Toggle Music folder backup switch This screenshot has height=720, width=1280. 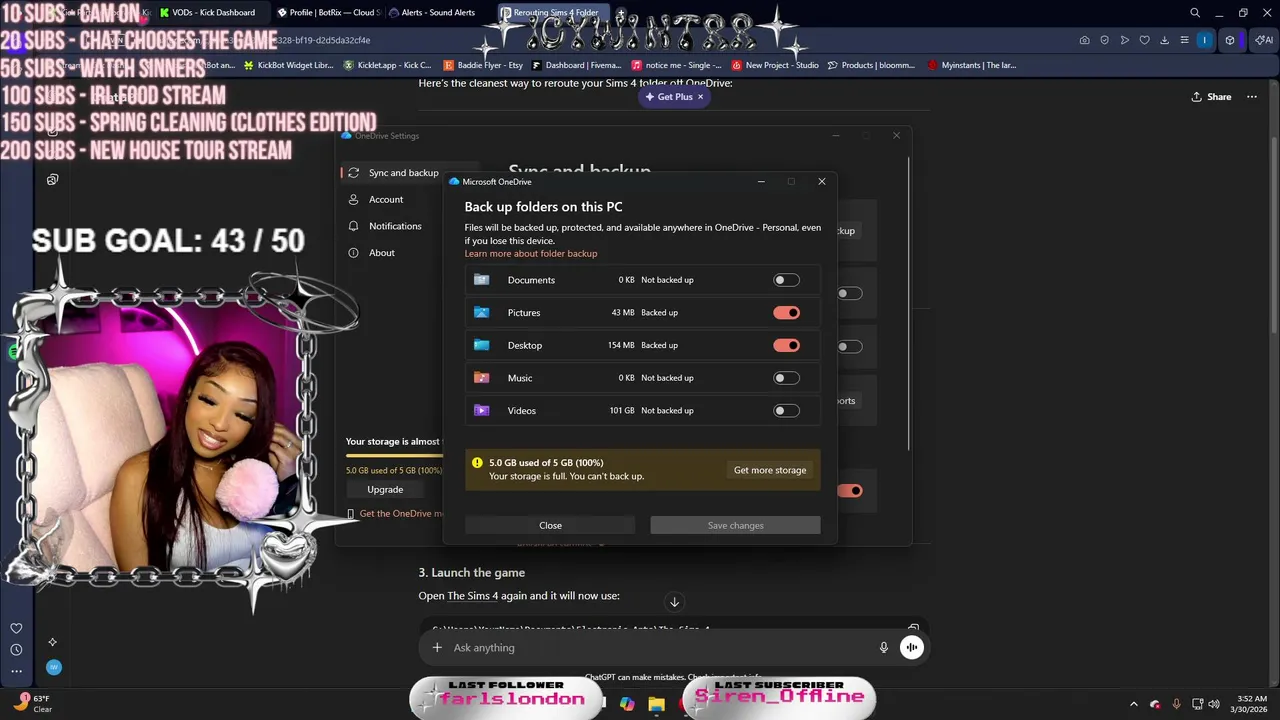coord(786,378)
